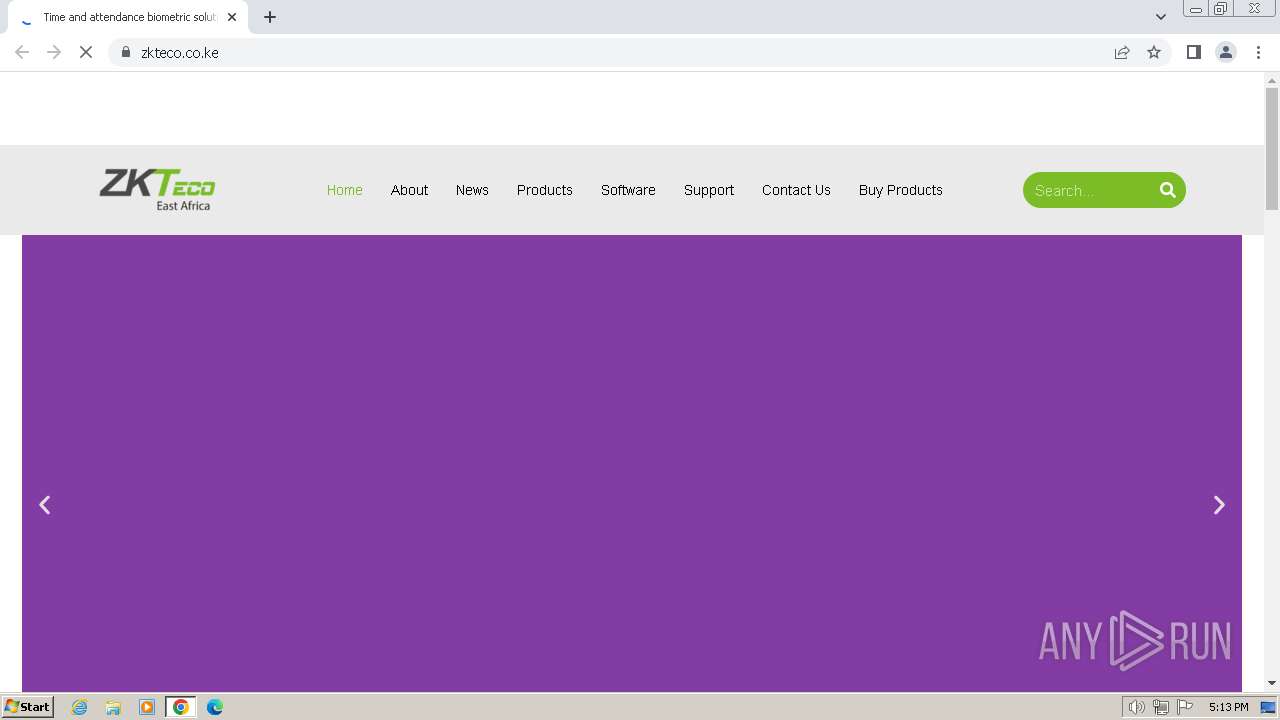Click the purple banner slide

(632, 463)
